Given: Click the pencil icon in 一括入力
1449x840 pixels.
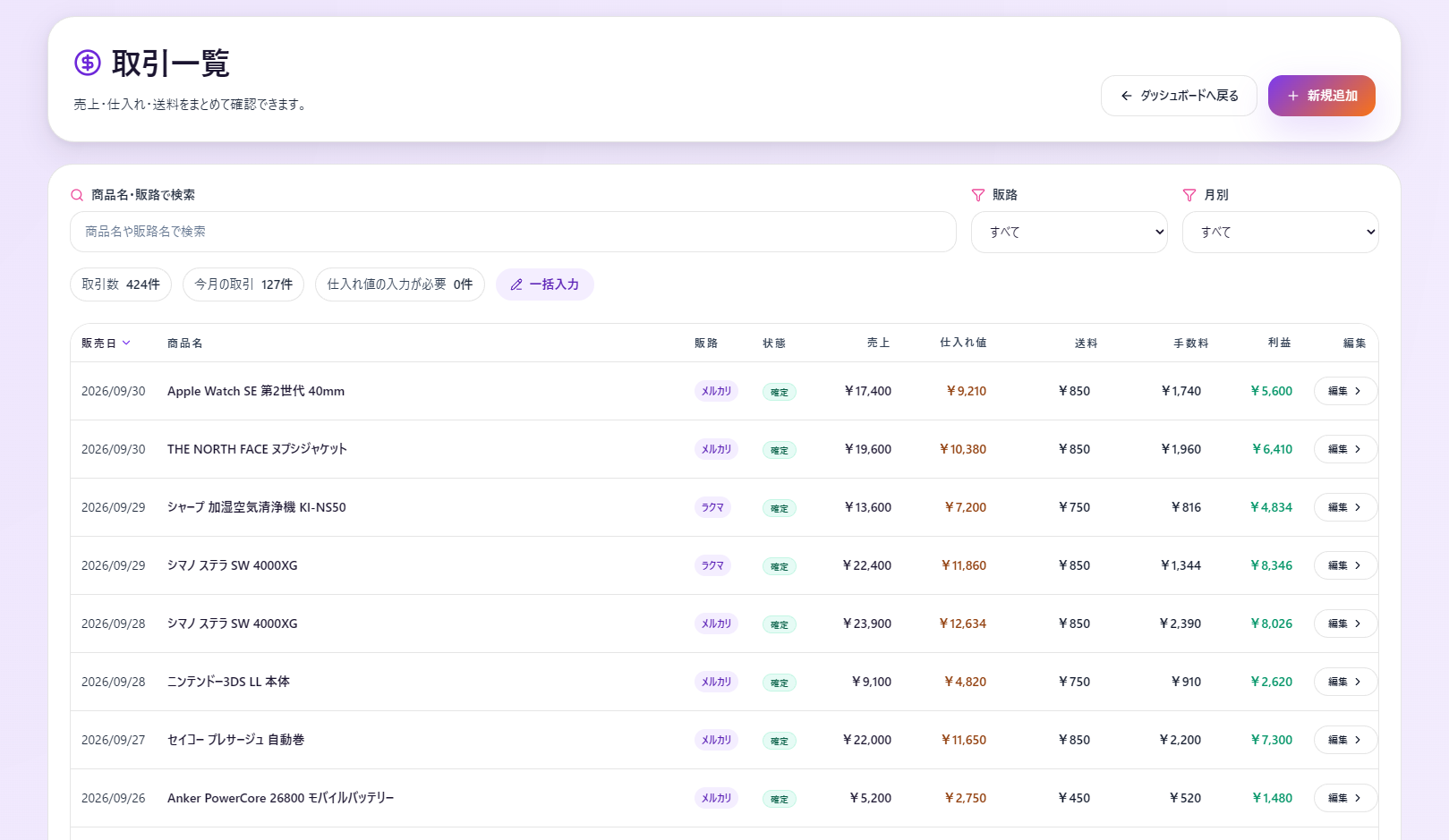Looking at the screenshot, I should coord(516,284).
